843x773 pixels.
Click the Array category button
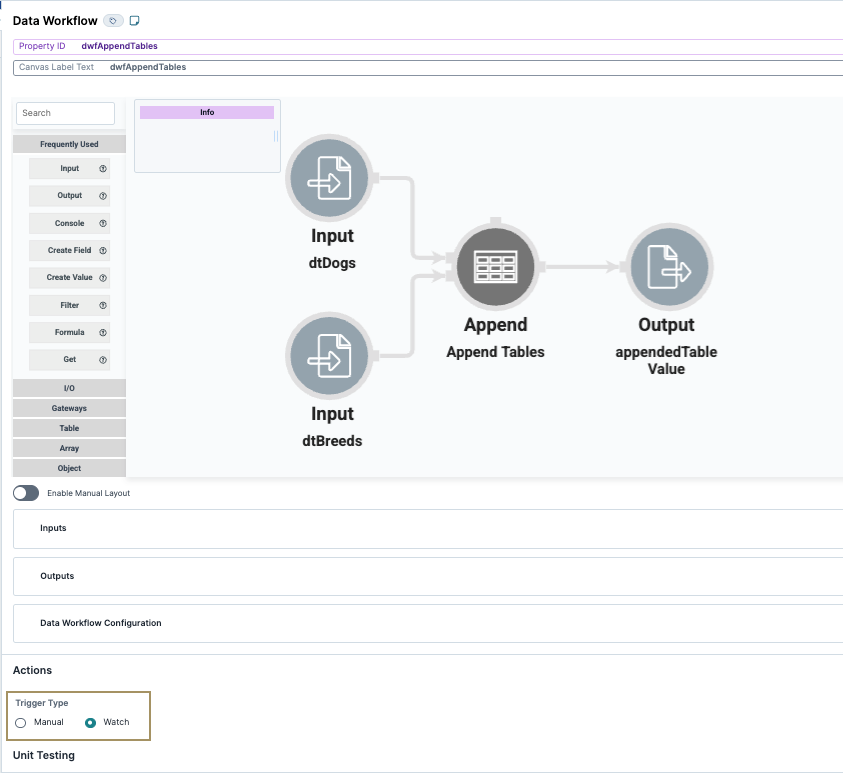point(67,447)
